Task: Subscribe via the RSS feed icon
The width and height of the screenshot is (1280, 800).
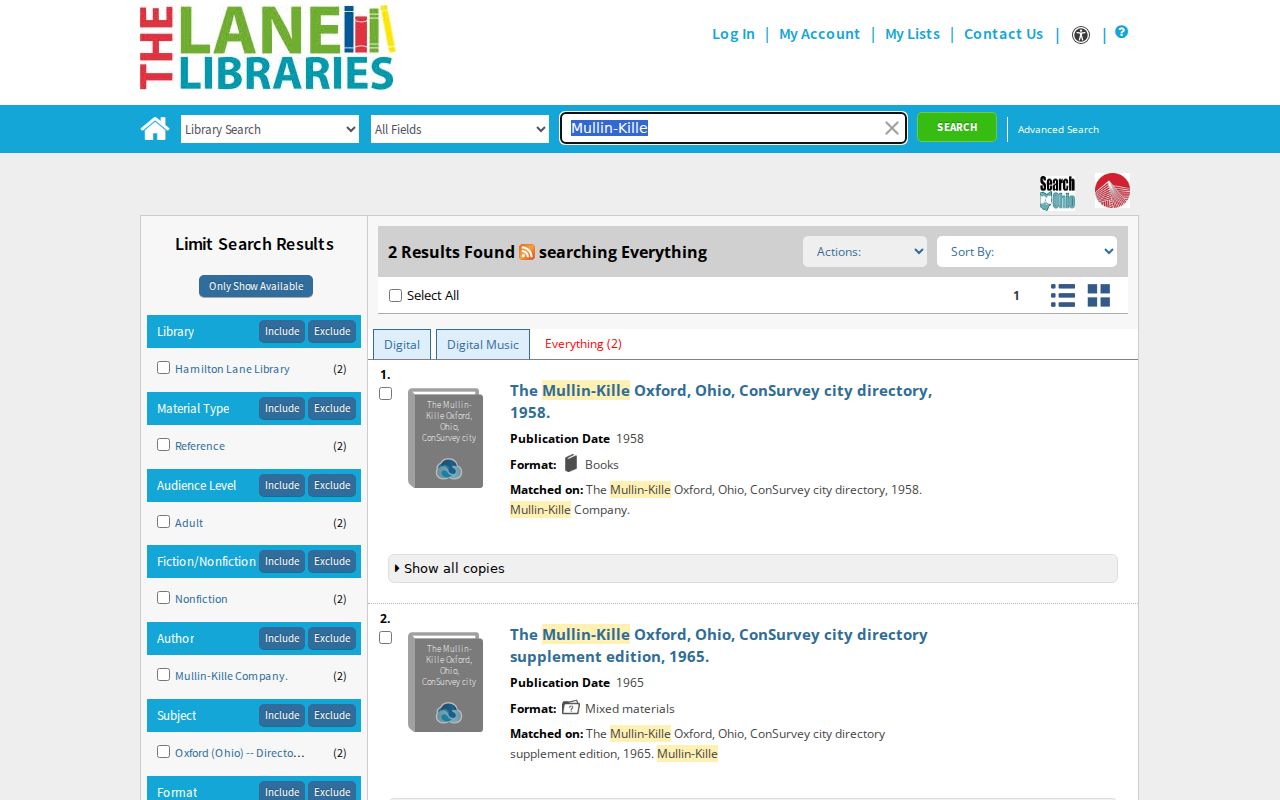Action: pos(527,252)
